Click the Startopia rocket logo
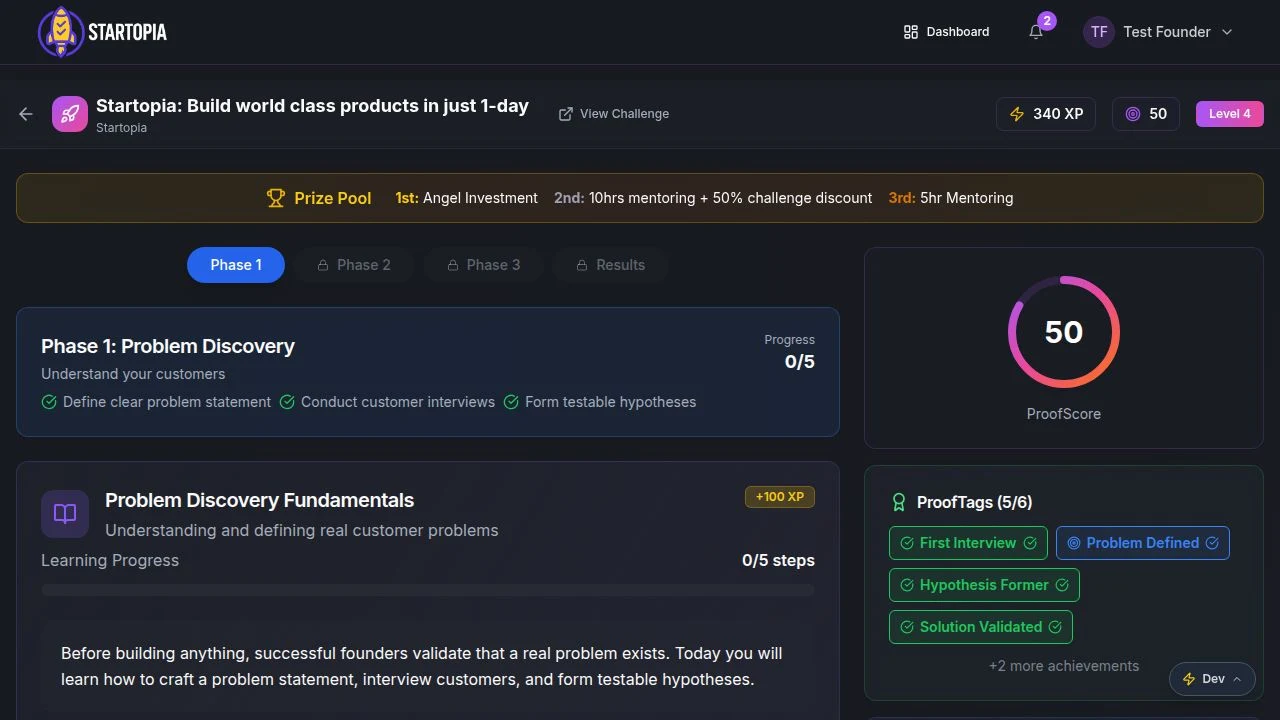 61,32
